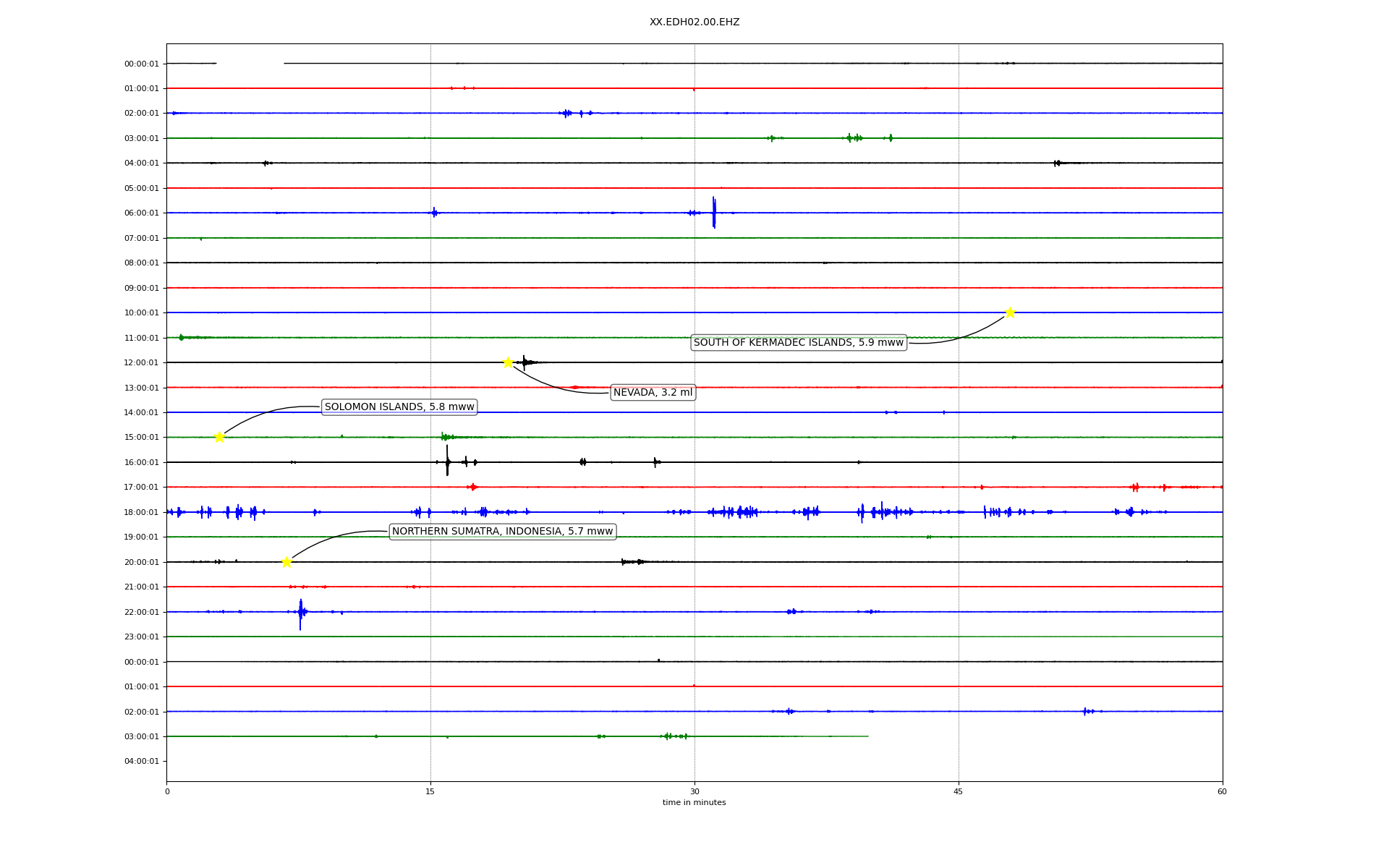Click the NEVADA, 3.2 ml annotation
Image resolution: width=1389 pixels, height=868 pixels.
pyautogui.click(x=653, y=393)
